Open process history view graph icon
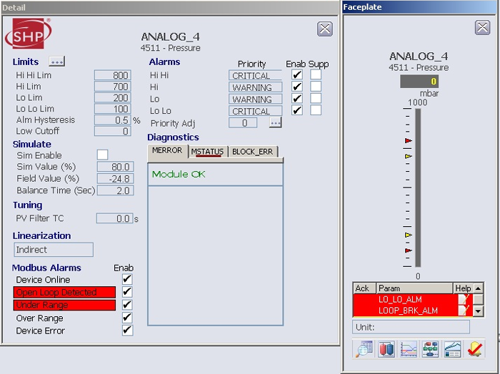This screenshot has height=374, width=500. tap(452, 349)
